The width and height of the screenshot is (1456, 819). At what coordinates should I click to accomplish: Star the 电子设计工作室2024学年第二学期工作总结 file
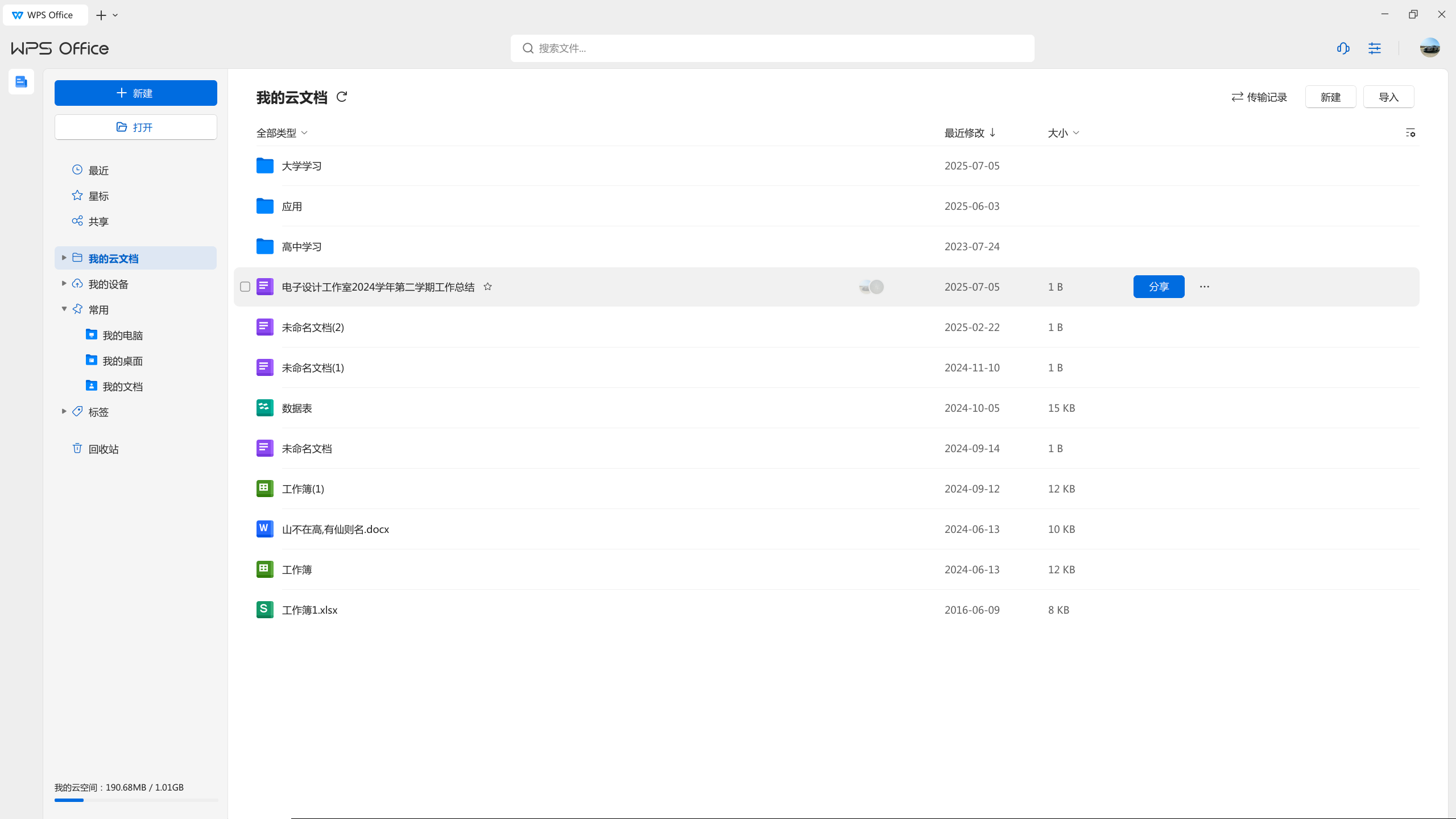coord(487,287)
